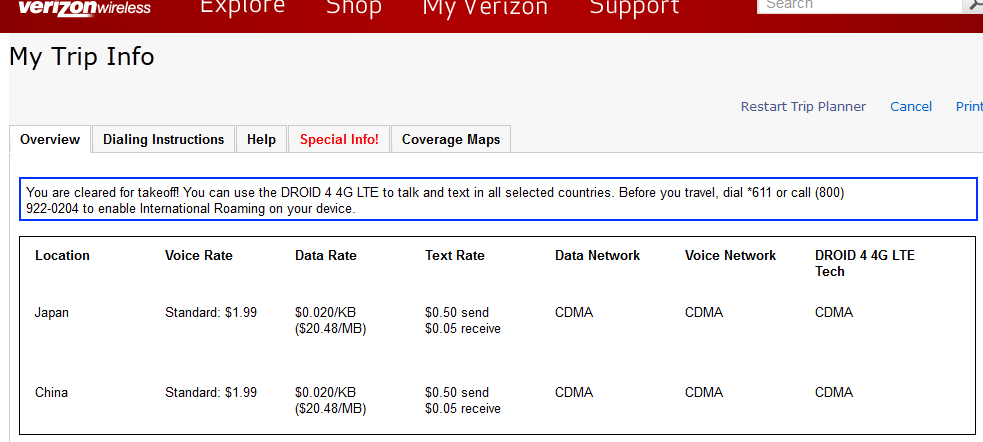The width and height of the screenshot is (983, 442).
Task: Click the Print link
Action: pyautogui.click(x=969, y=107)
